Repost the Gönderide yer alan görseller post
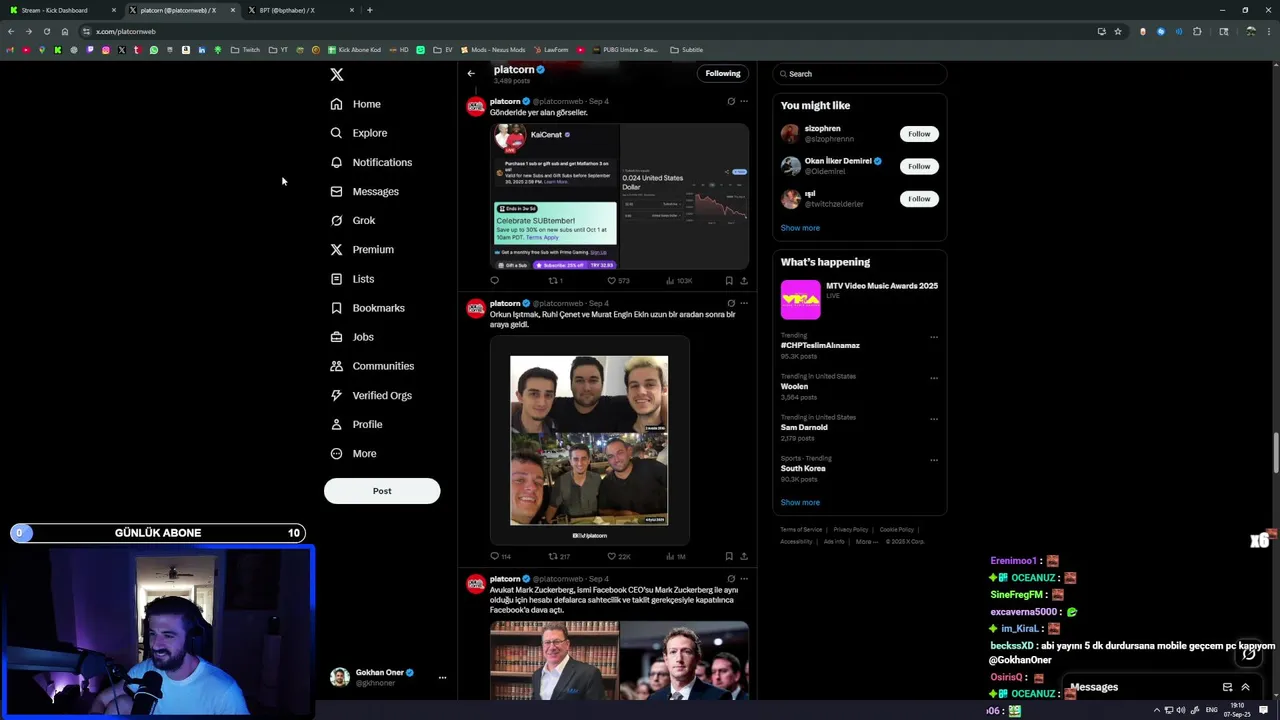 [x=555, y=281]
